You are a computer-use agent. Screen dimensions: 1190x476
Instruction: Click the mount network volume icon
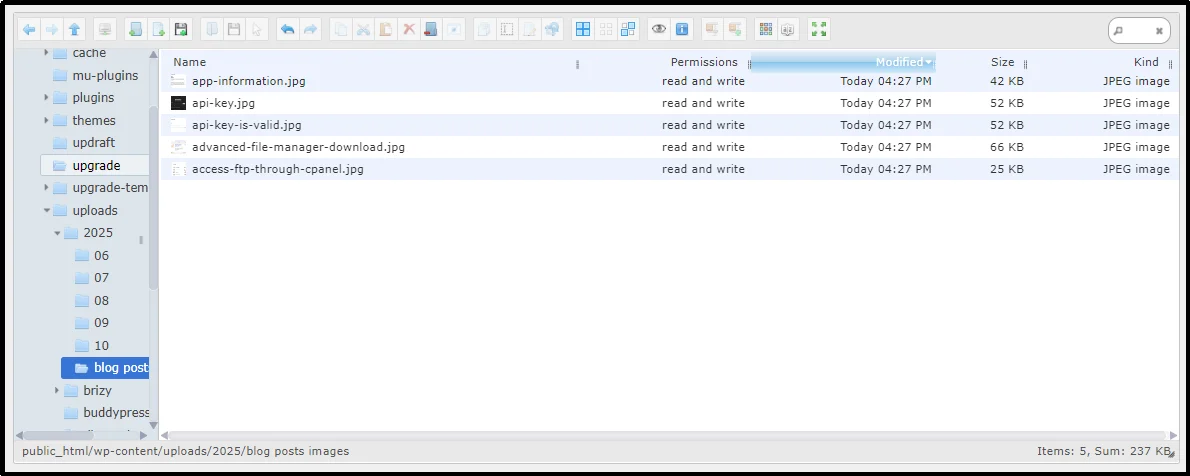click(105, 30)
